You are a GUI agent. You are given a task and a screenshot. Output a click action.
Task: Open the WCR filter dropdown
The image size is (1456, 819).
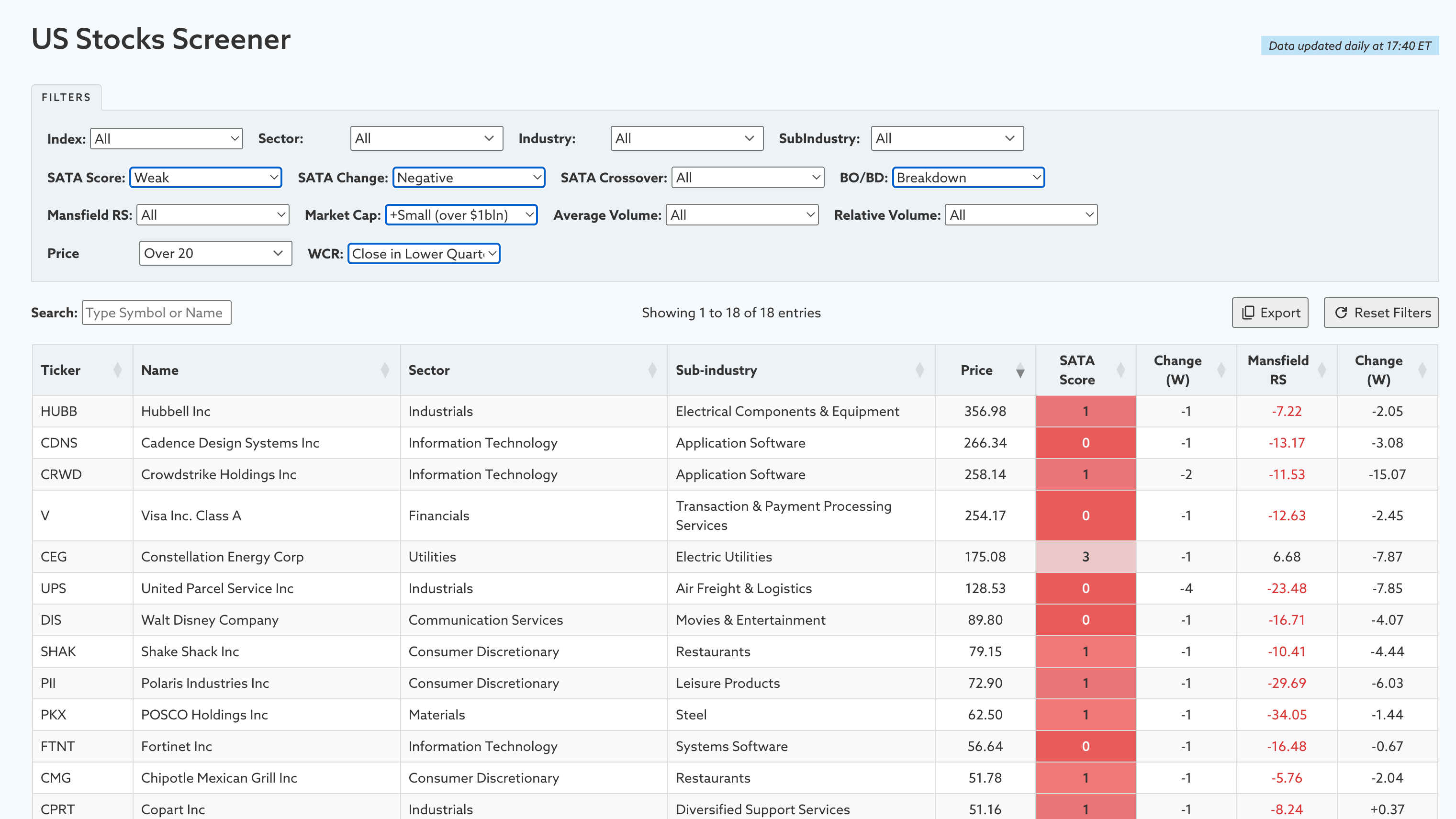(423, 254)
